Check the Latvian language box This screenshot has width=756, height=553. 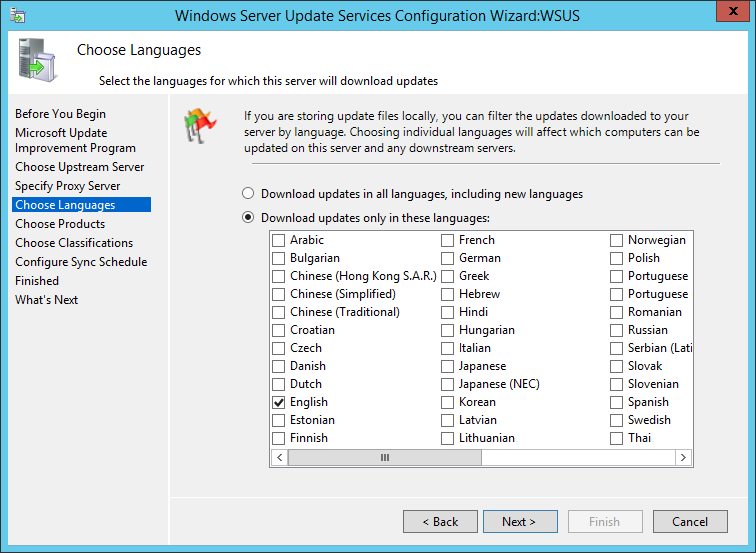(x=447, y=420)
